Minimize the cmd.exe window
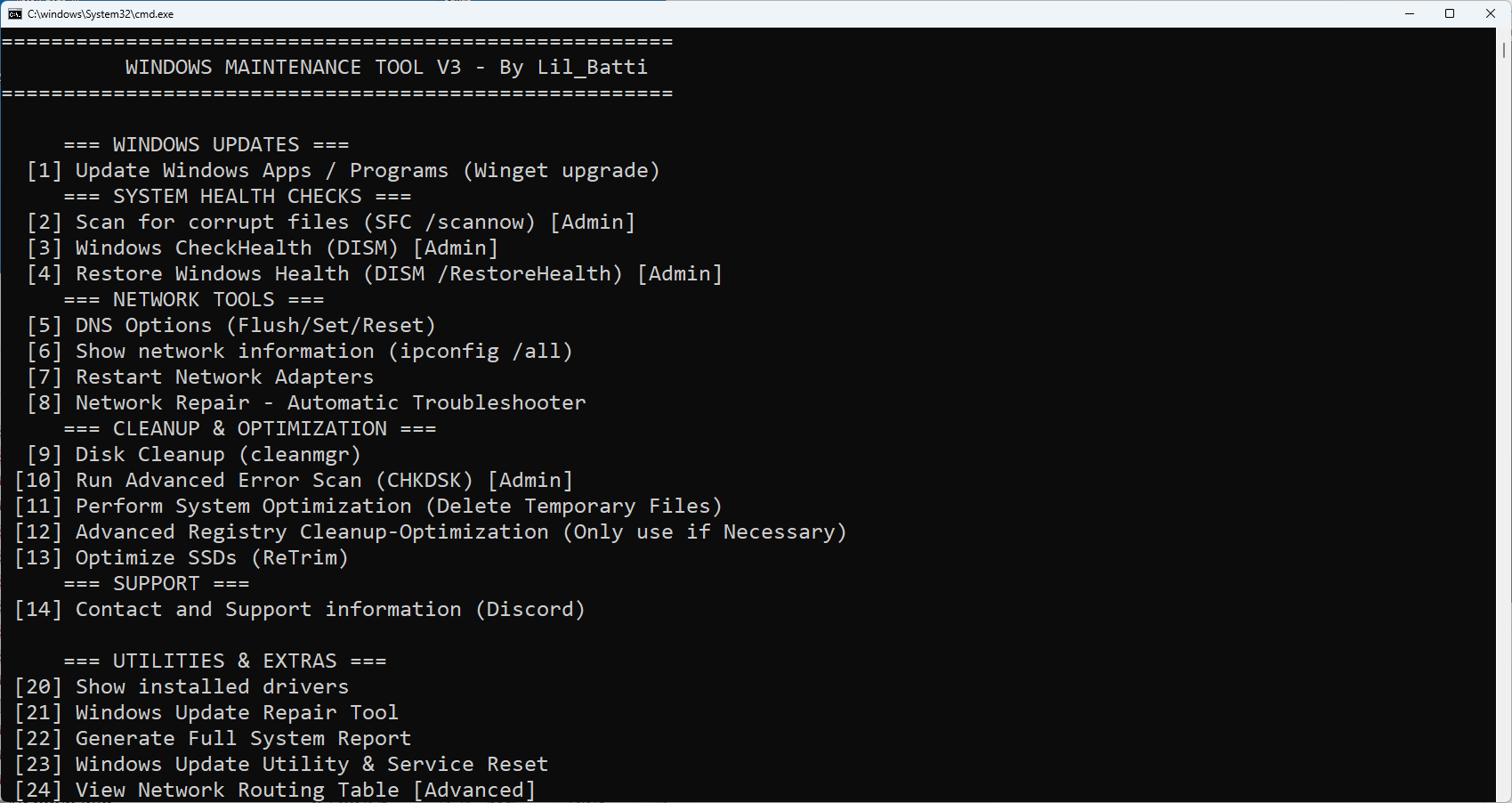Image resolution: width=1512 pixels, height=803 pixels. pyautogui.click(x=1410, y=14)
